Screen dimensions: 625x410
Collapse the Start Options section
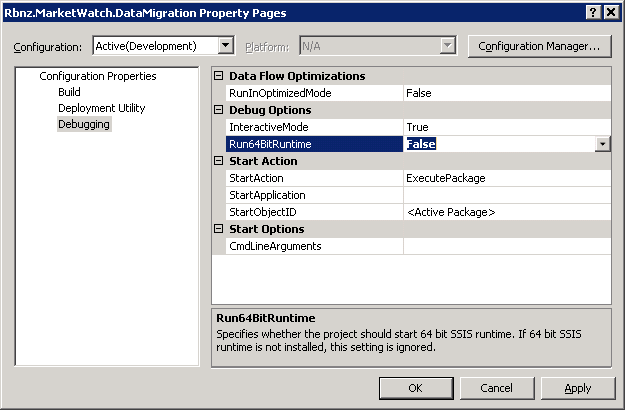click(218, 228)
